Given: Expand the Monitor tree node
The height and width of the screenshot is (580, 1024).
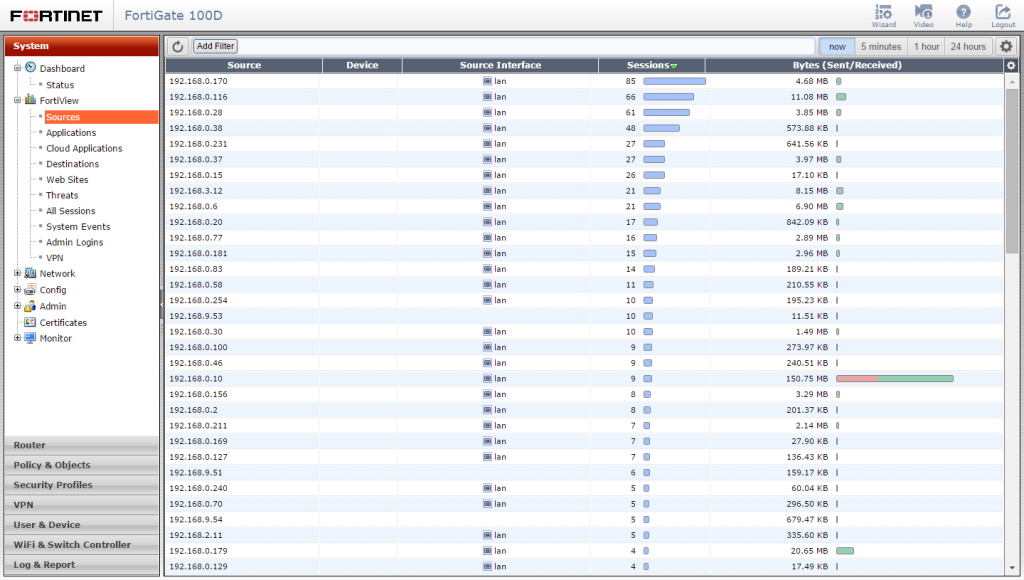Looking at the screenshot, I should pyautogui.click(x=17, y=338).
